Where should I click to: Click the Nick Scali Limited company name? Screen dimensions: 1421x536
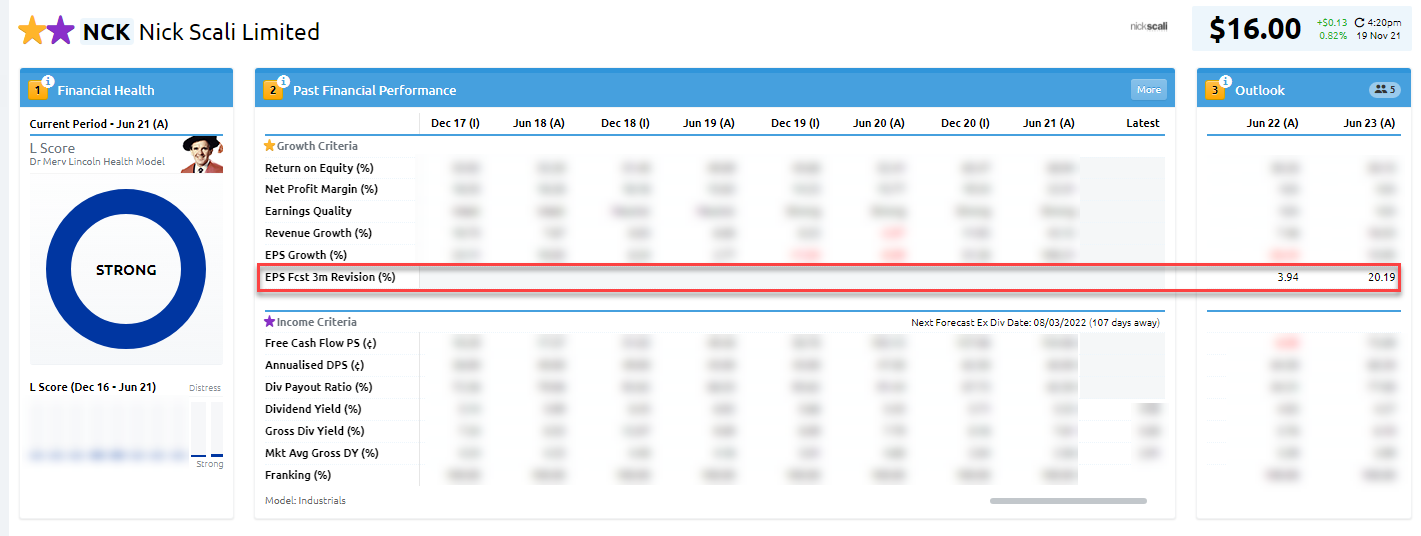click(x=229, y=32)
